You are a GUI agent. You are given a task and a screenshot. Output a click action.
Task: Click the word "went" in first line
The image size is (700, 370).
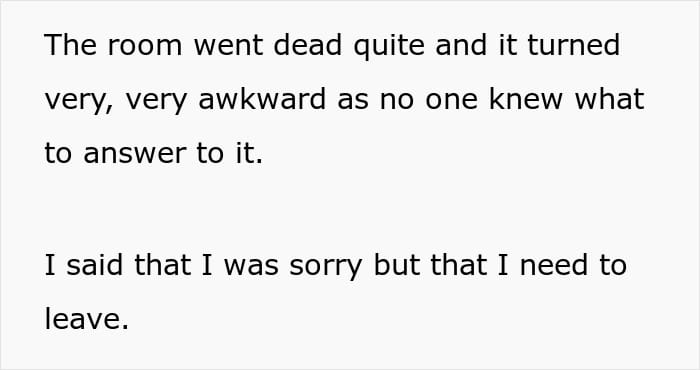point(228,46)
